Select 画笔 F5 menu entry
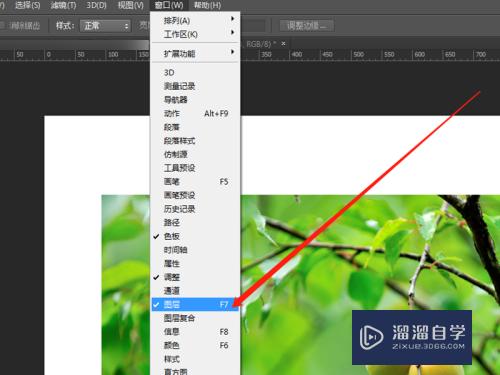 click(195, 182)
